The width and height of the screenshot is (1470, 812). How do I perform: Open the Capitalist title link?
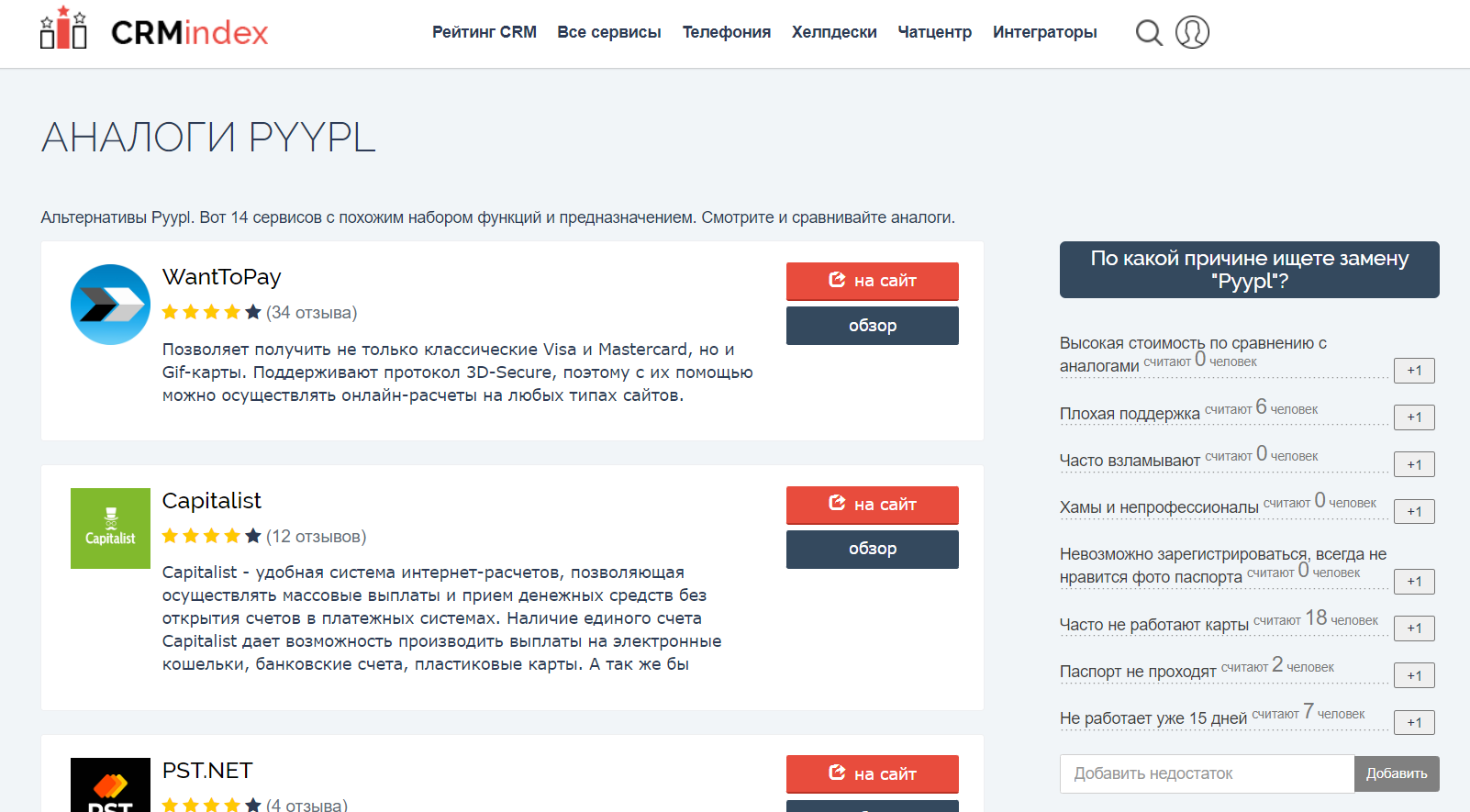tap(212, 501)
